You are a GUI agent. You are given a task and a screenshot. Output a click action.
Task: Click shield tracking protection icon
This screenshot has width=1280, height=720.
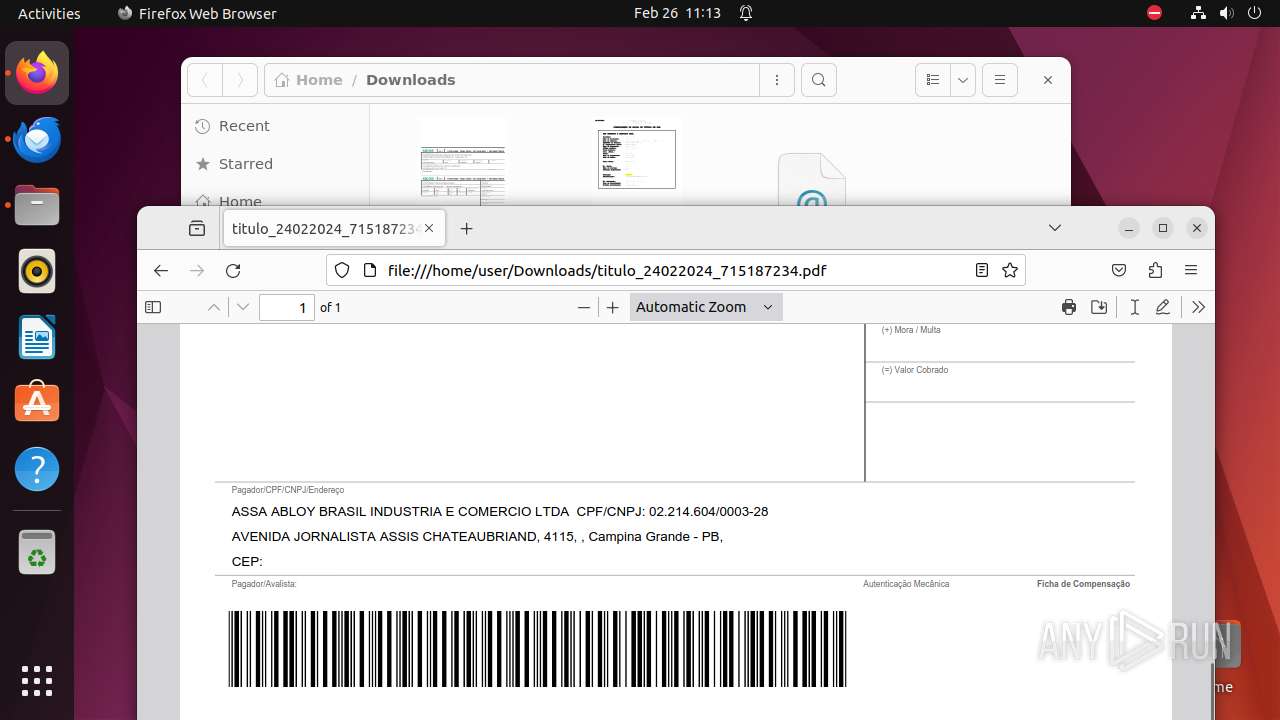342,270
